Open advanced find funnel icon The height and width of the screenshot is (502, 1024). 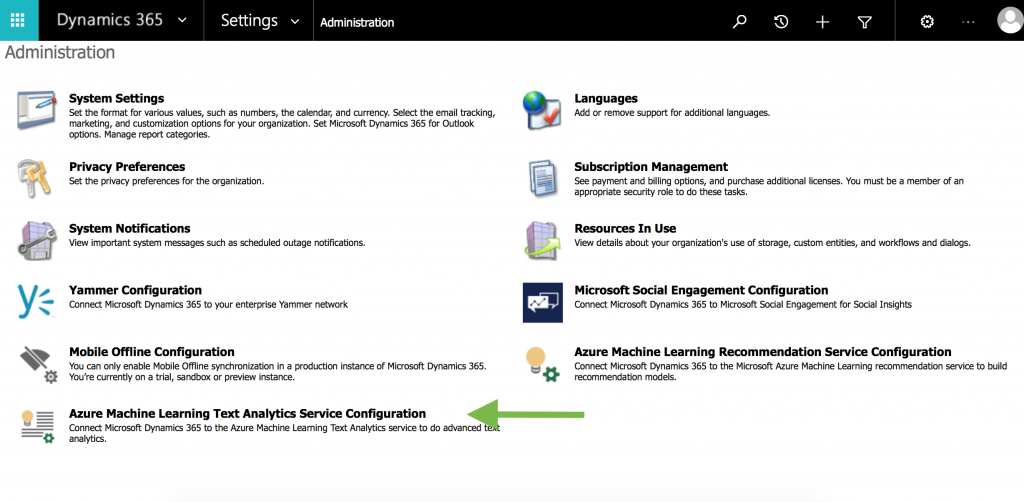click(865, 21)
